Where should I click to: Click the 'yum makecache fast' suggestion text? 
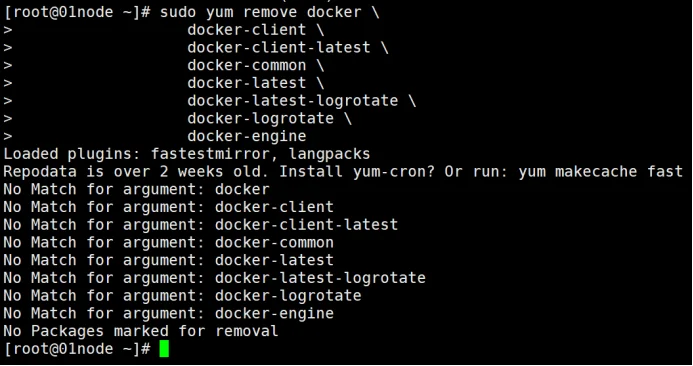601,172
